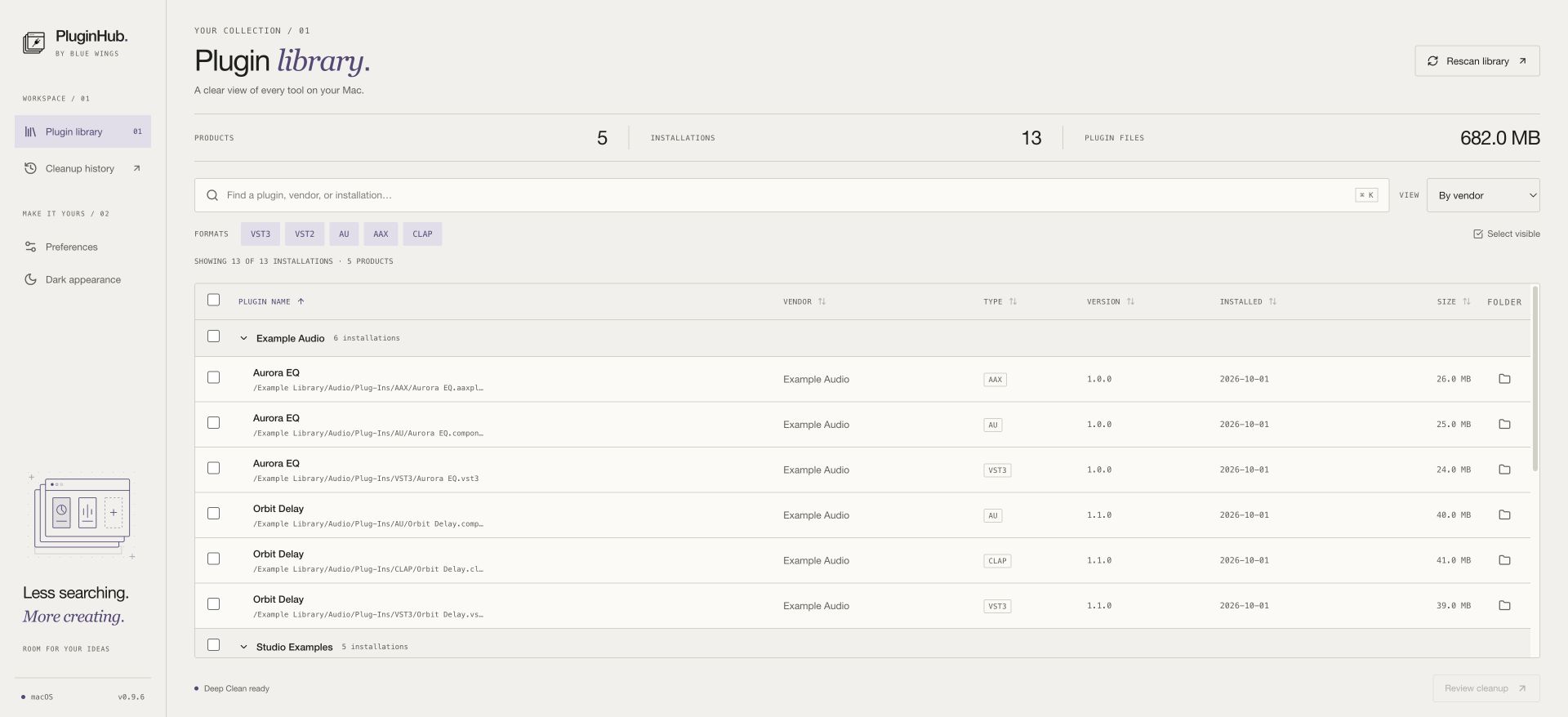Select the Aurora EQ AAX row checkbox
Image resolution: width=1568 pixels, height=717 pixels.
click(x=213, y=377)
